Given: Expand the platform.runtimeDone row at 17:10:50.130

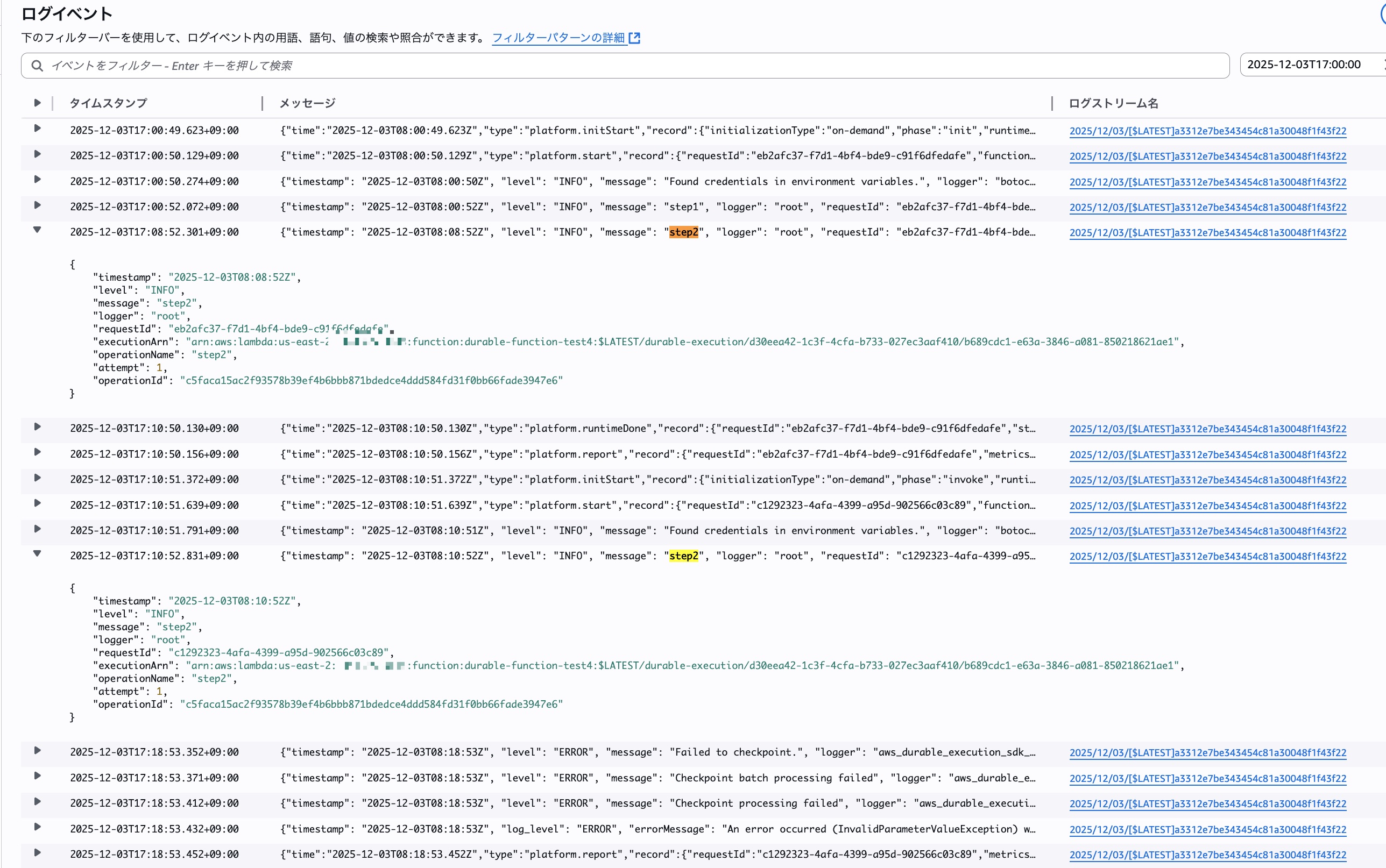Looking at the screenshot, I should (x=37, y=426).
